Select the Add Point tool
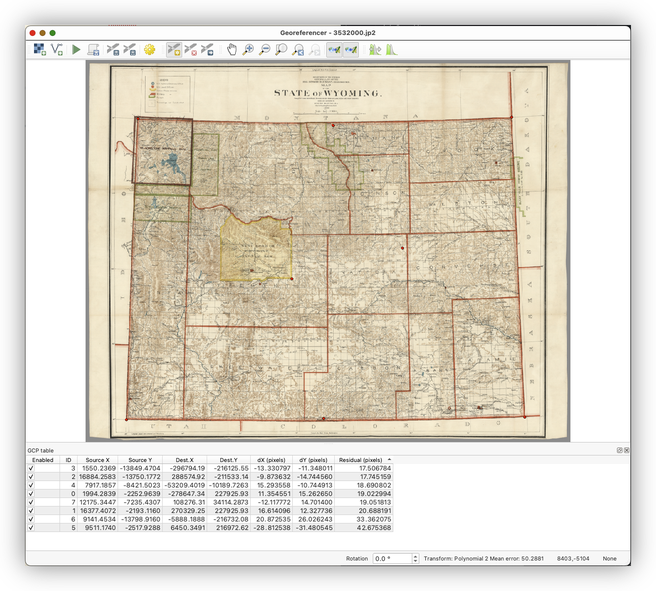The image size is (656, 591). (173, 49)
